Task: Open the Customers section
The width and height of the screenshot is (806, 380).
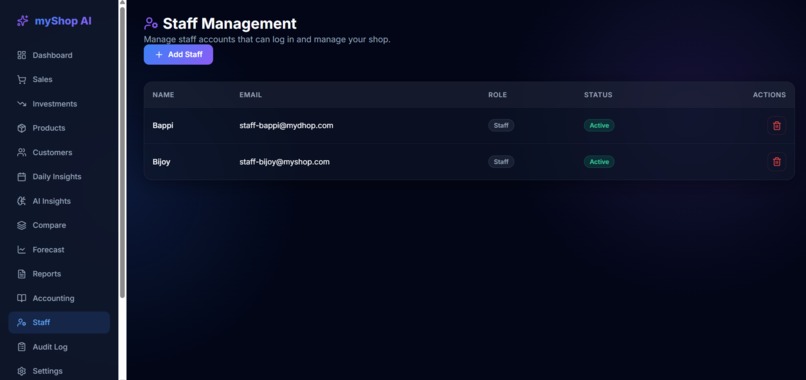Action: (59, 152)
